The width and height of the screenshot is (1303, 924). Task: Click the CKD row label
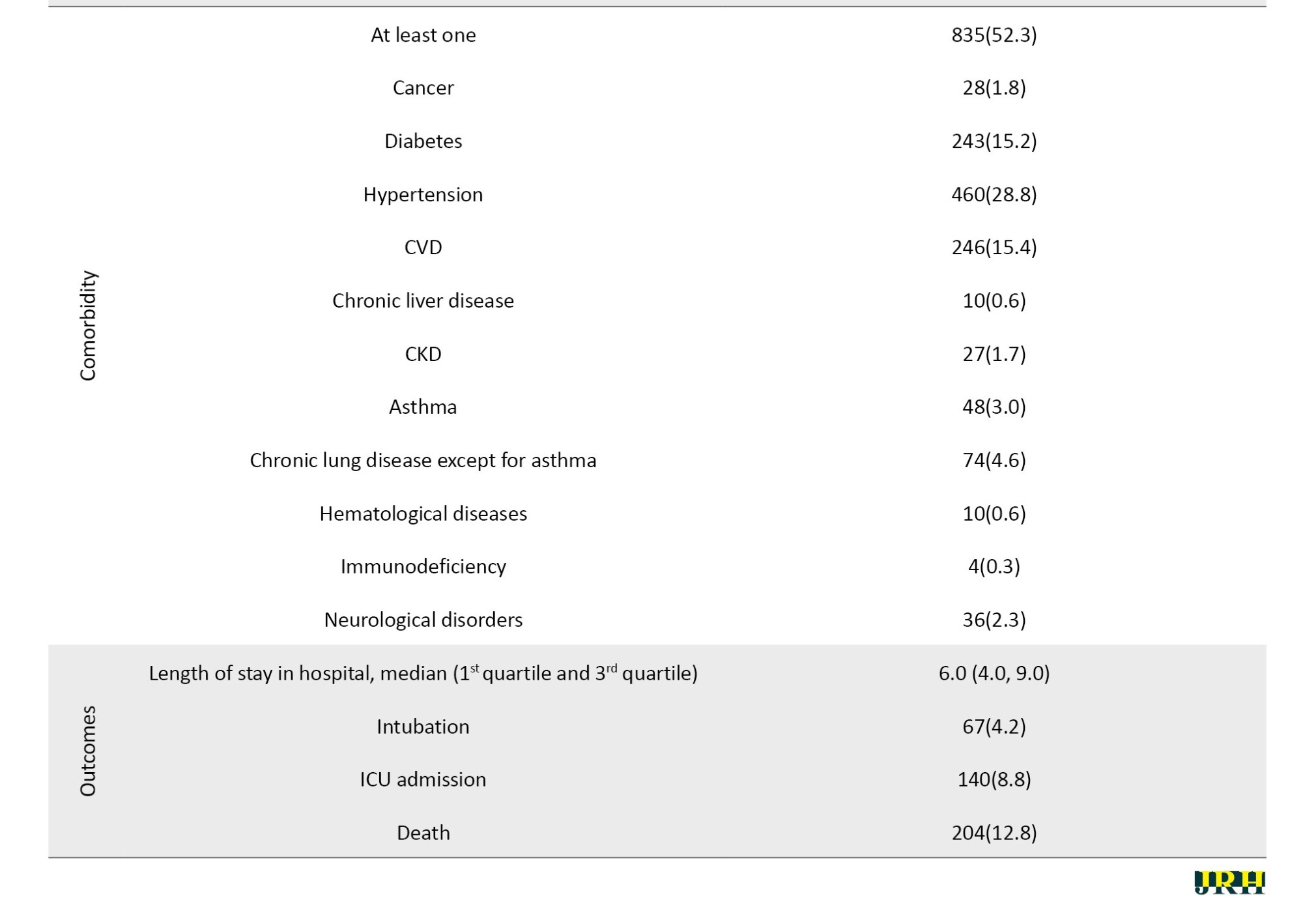(x=423, y=354)
